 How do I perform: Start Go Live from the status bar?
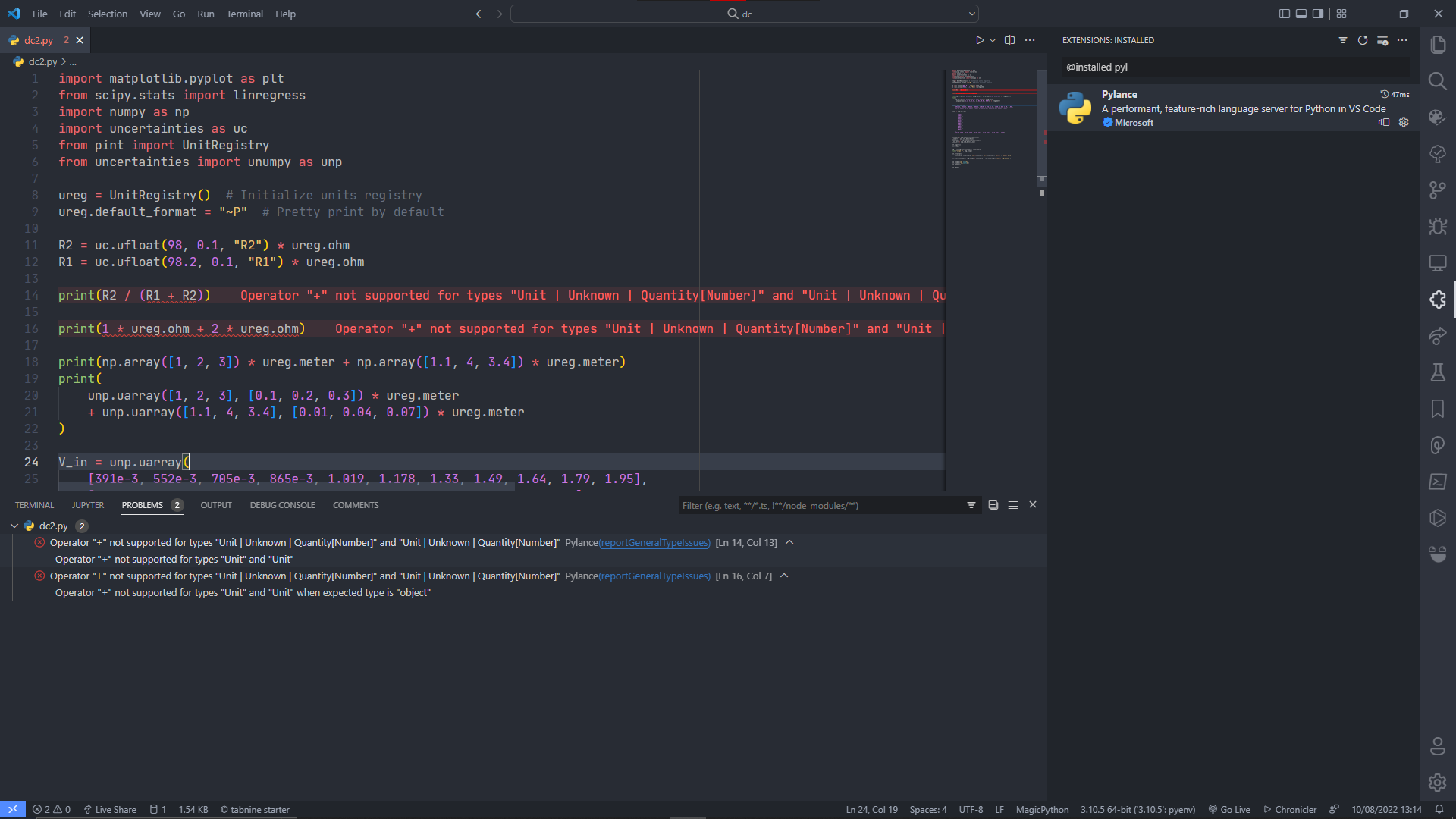coord(1230,809)
